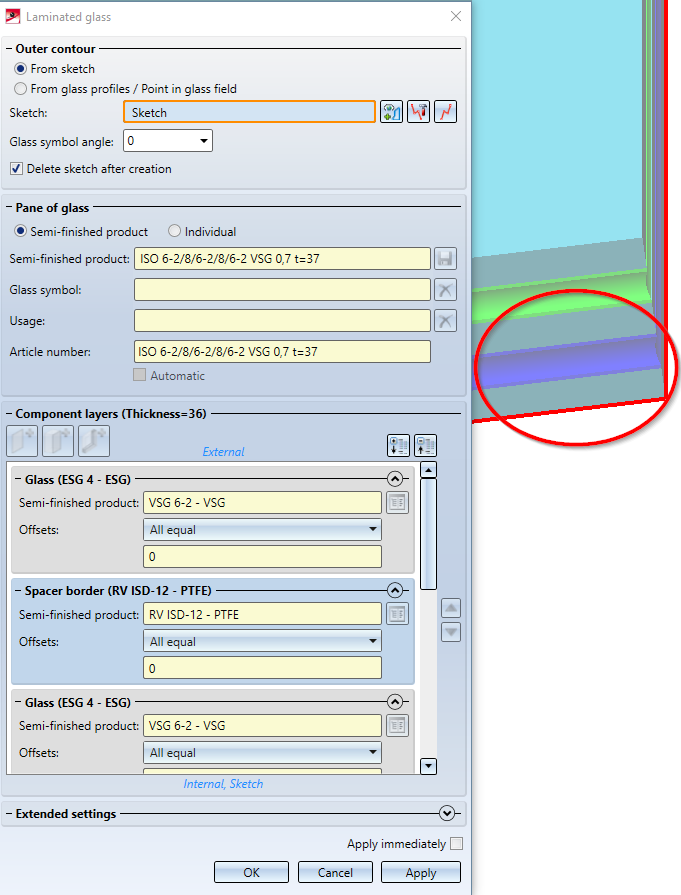Screen dimensions: 681x895
Task: Click Spacer border offset value field
Action: [x=262, y=668]
